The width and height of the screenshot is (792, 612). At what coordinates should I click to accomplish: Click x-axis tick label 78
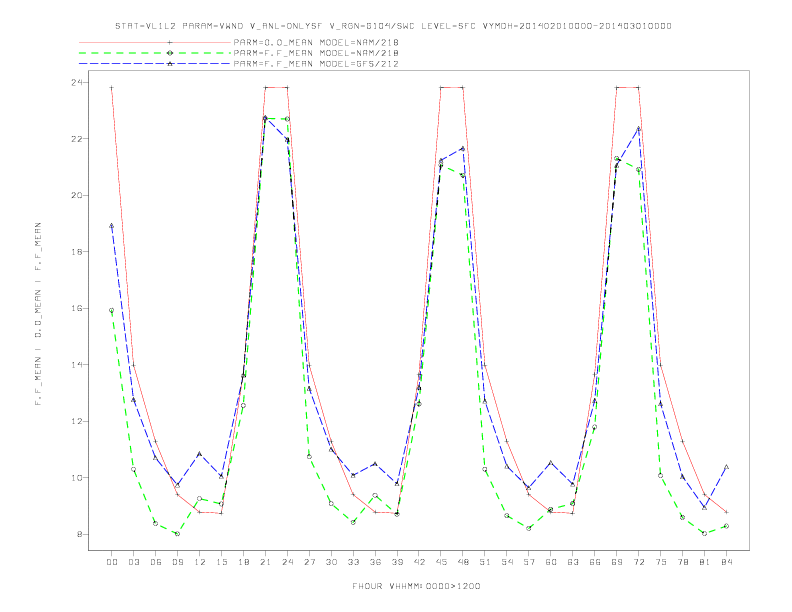[682, 562]
